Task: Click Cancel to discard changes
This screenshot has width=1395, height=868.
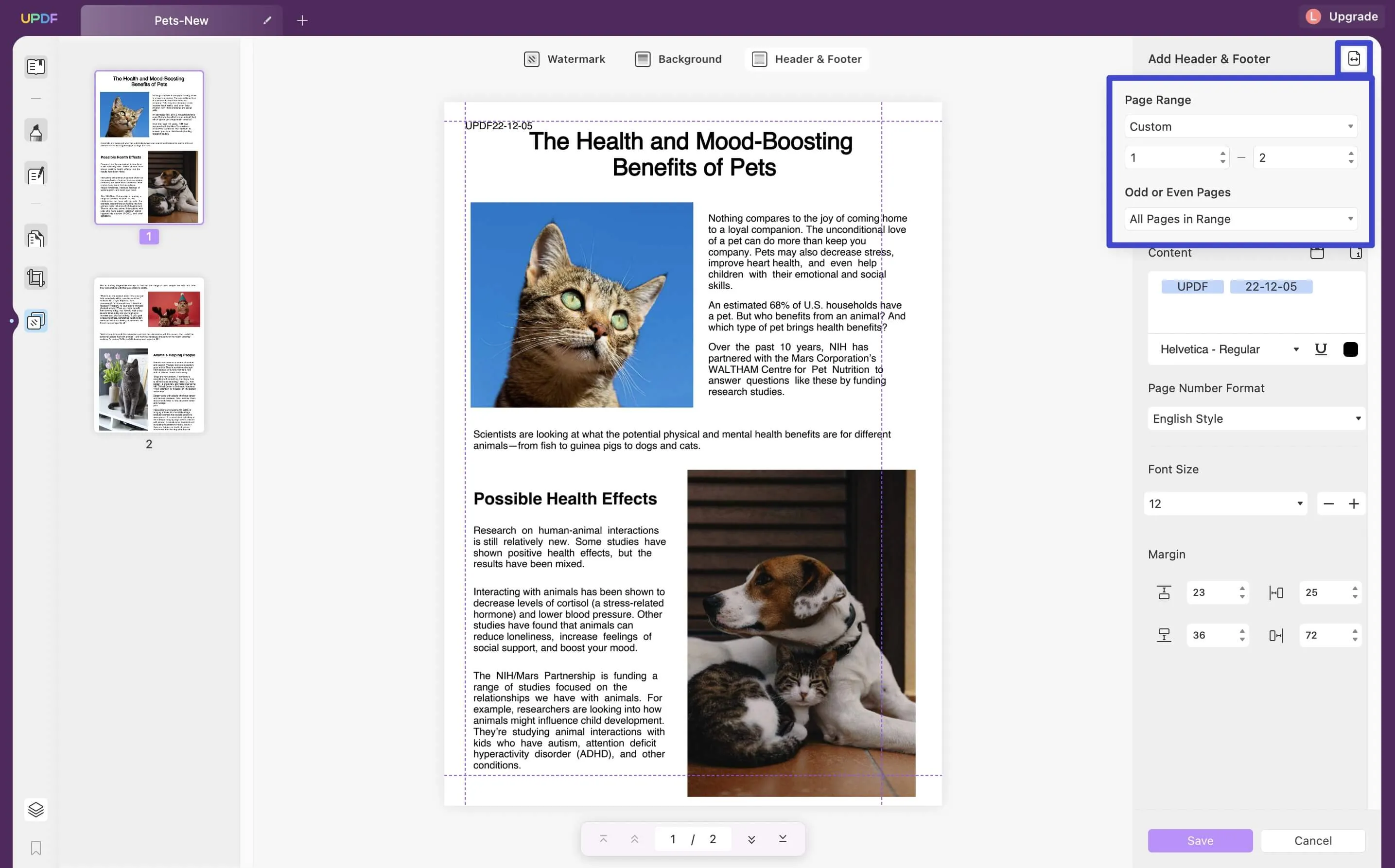Action: [x=1312, y=839]
